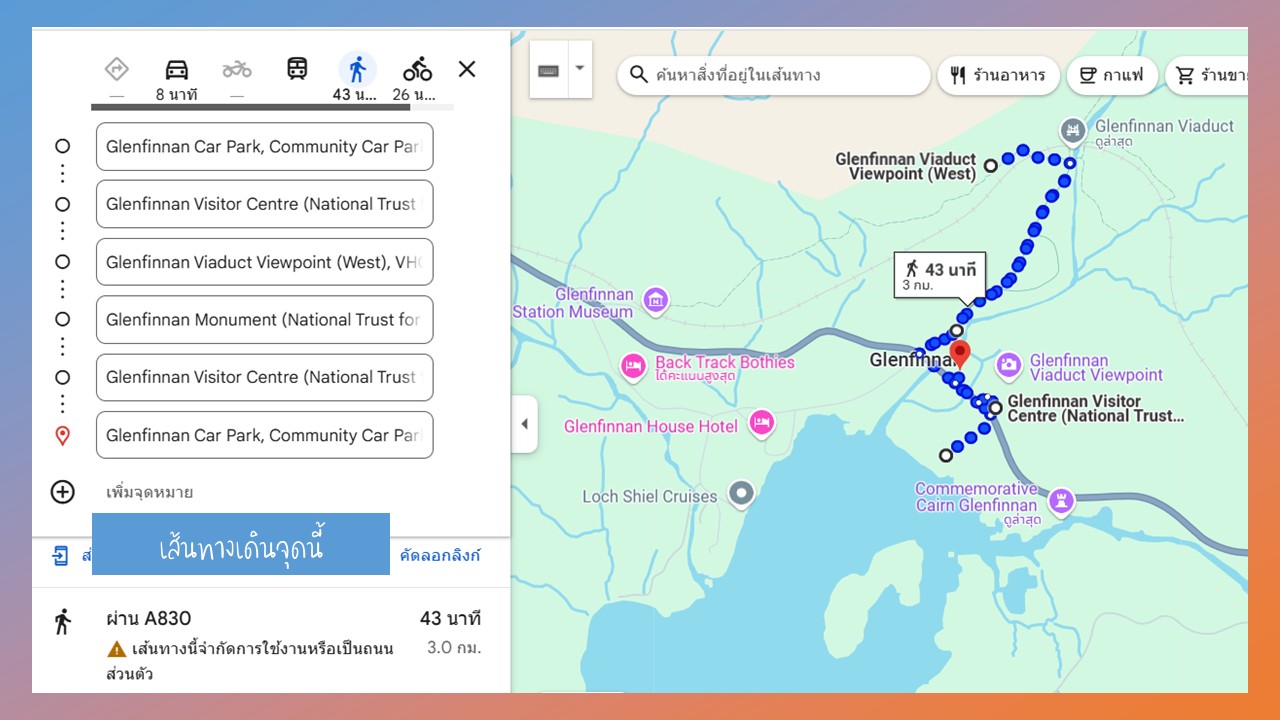Click เพิ่มจุดหมาย add destination text

click(x=150, y=492)
